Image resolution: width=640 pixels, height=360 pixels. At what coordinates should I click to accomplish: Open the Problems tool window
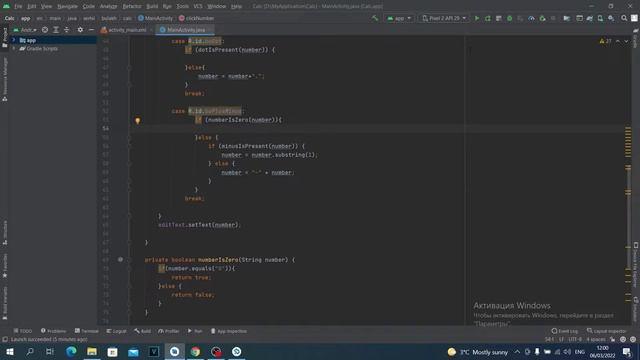[x=53, y=331]
